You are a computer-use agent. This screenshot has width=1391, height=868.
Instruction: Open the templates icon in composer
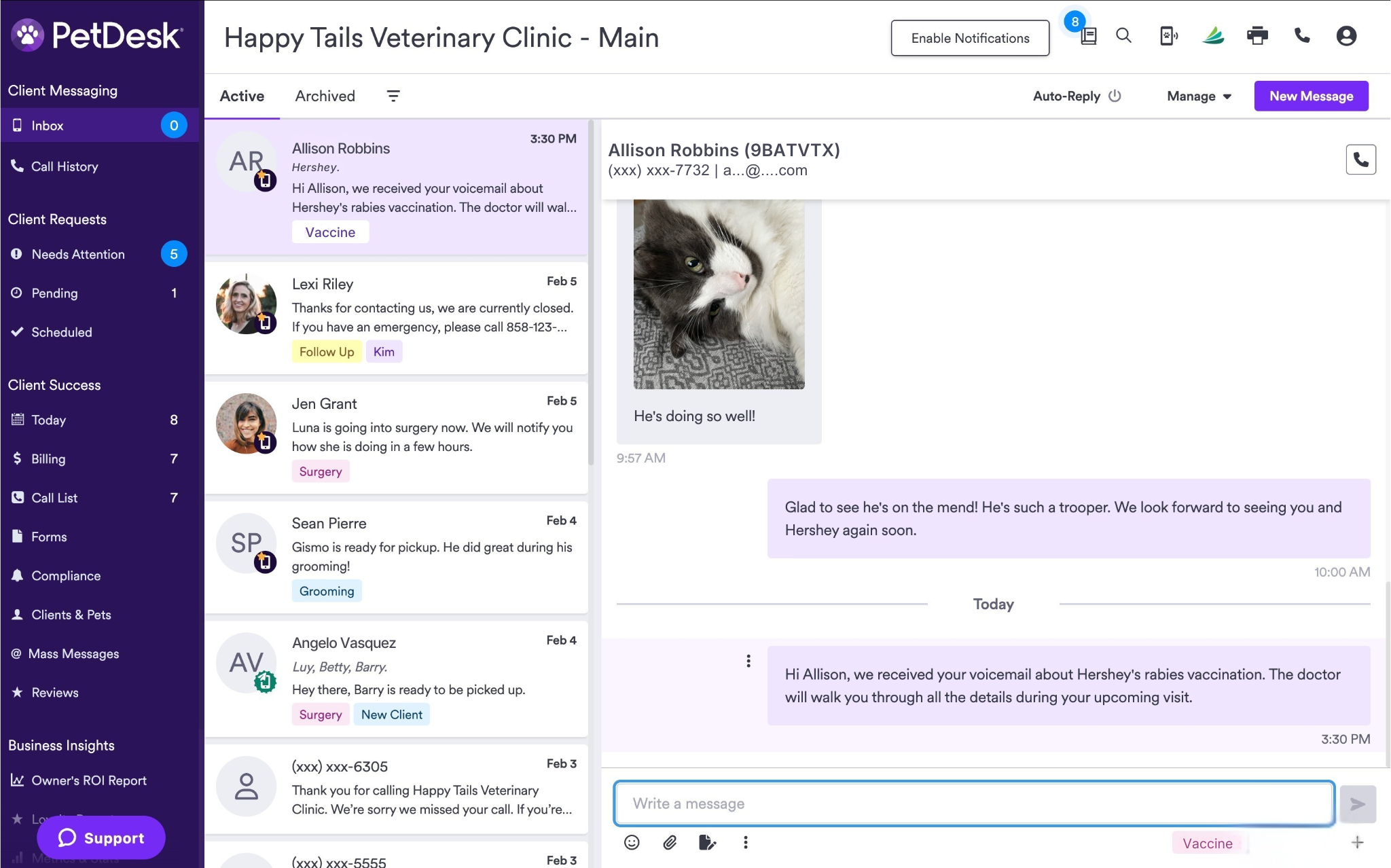pyautogui.click(x=707, y=843)
